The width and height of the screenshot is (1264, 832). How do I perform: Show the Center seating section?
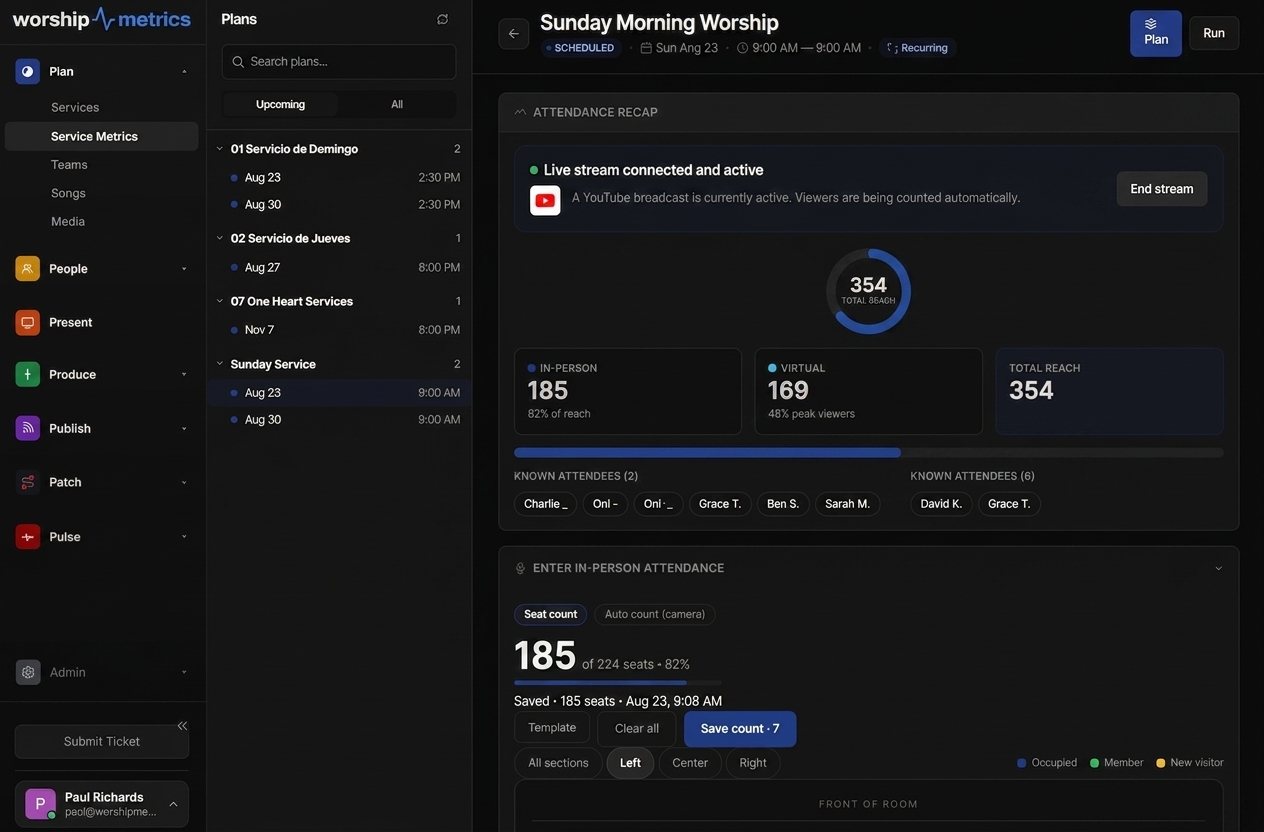tap(690, 763)
